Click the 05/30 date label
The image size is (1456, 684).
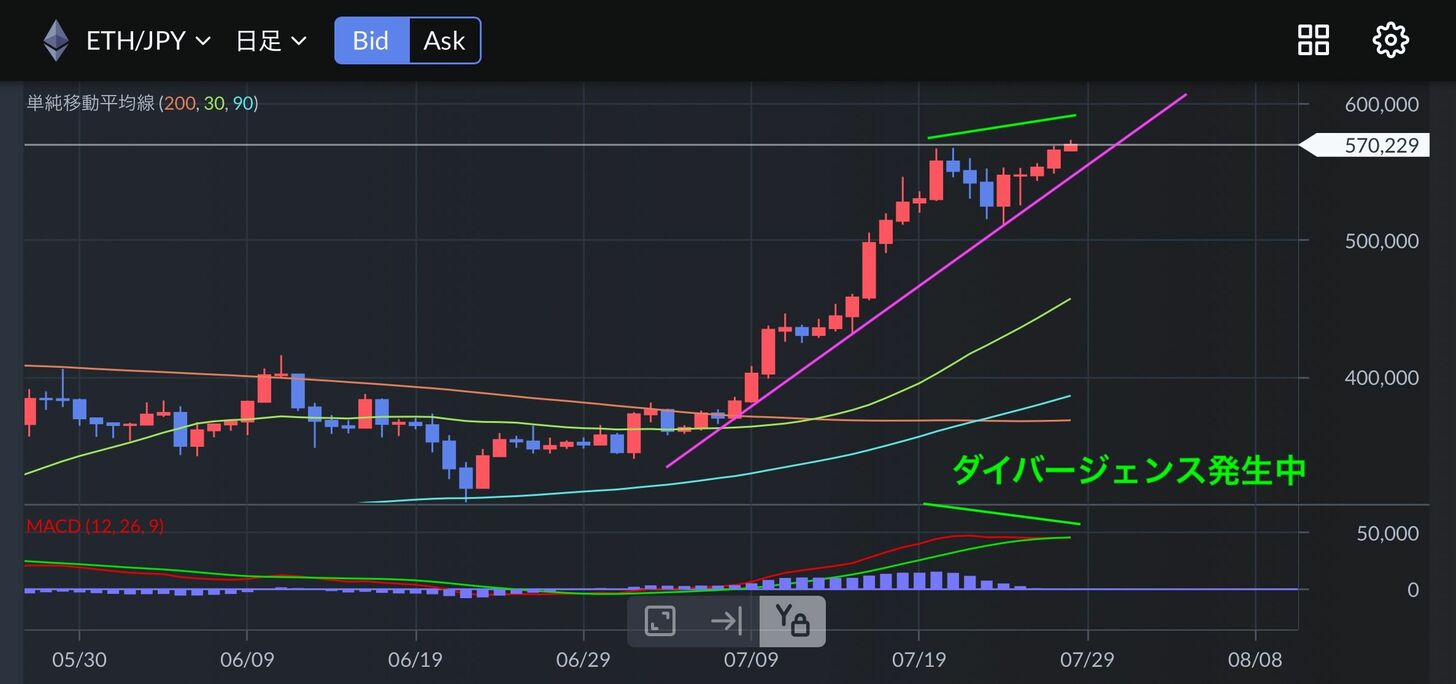(x=79, y=661)
